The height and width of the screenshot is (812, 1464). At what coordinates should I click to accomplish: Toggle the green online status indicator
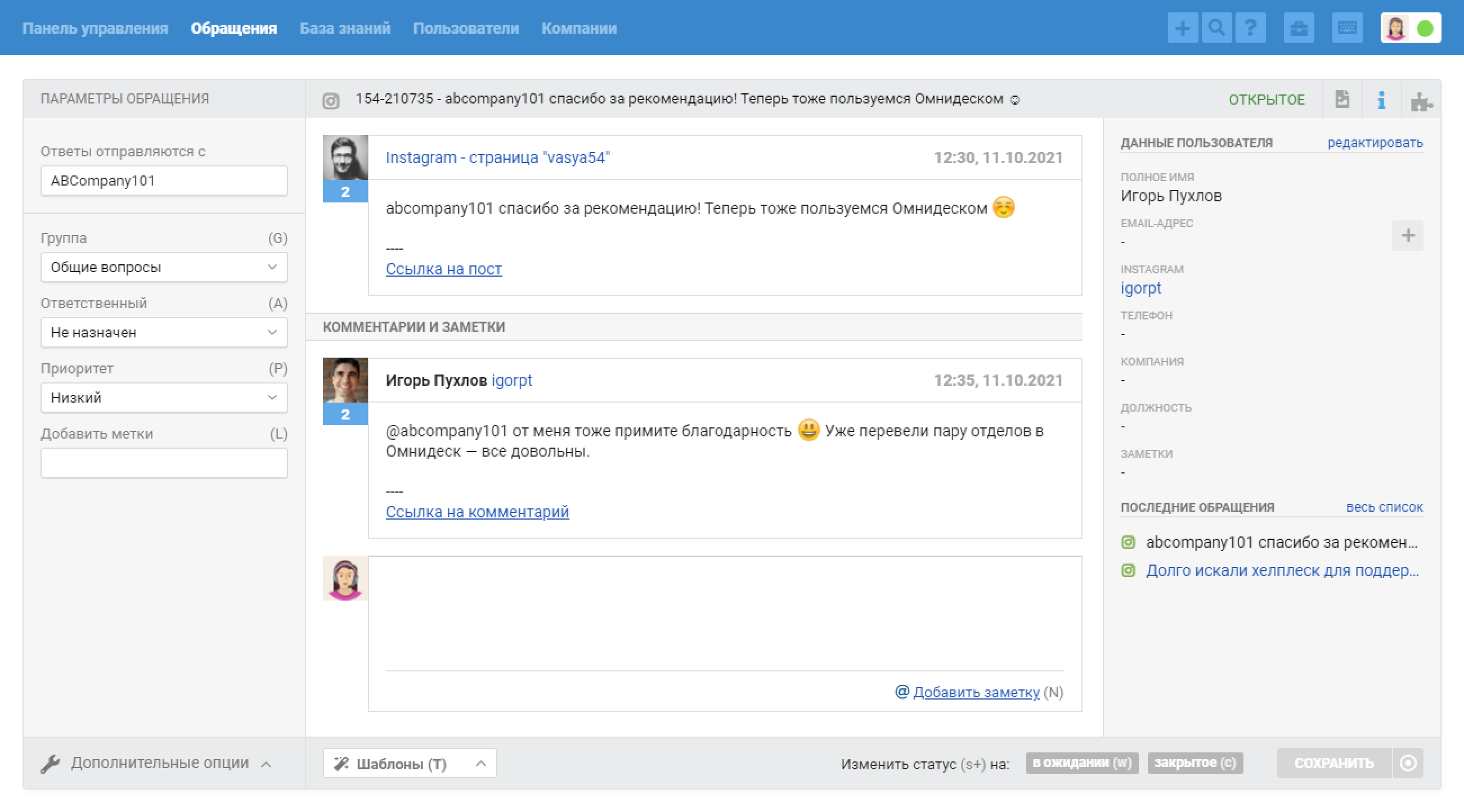click(x=1425, y=28)
